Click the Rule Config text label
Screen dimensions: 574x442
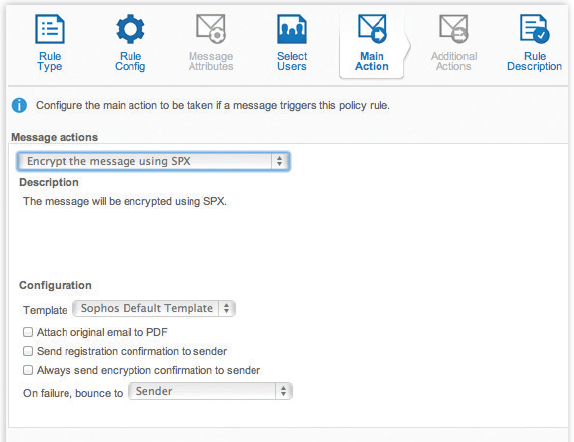tap(130, 62)
